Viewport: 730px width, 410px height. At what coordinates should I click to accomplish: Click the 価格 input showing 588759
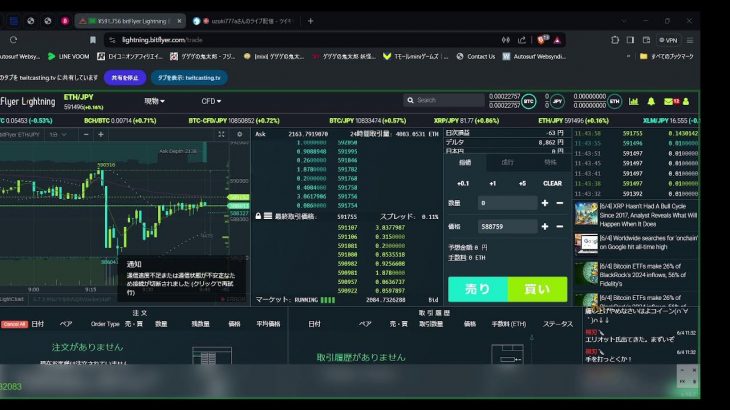(507, 227)
